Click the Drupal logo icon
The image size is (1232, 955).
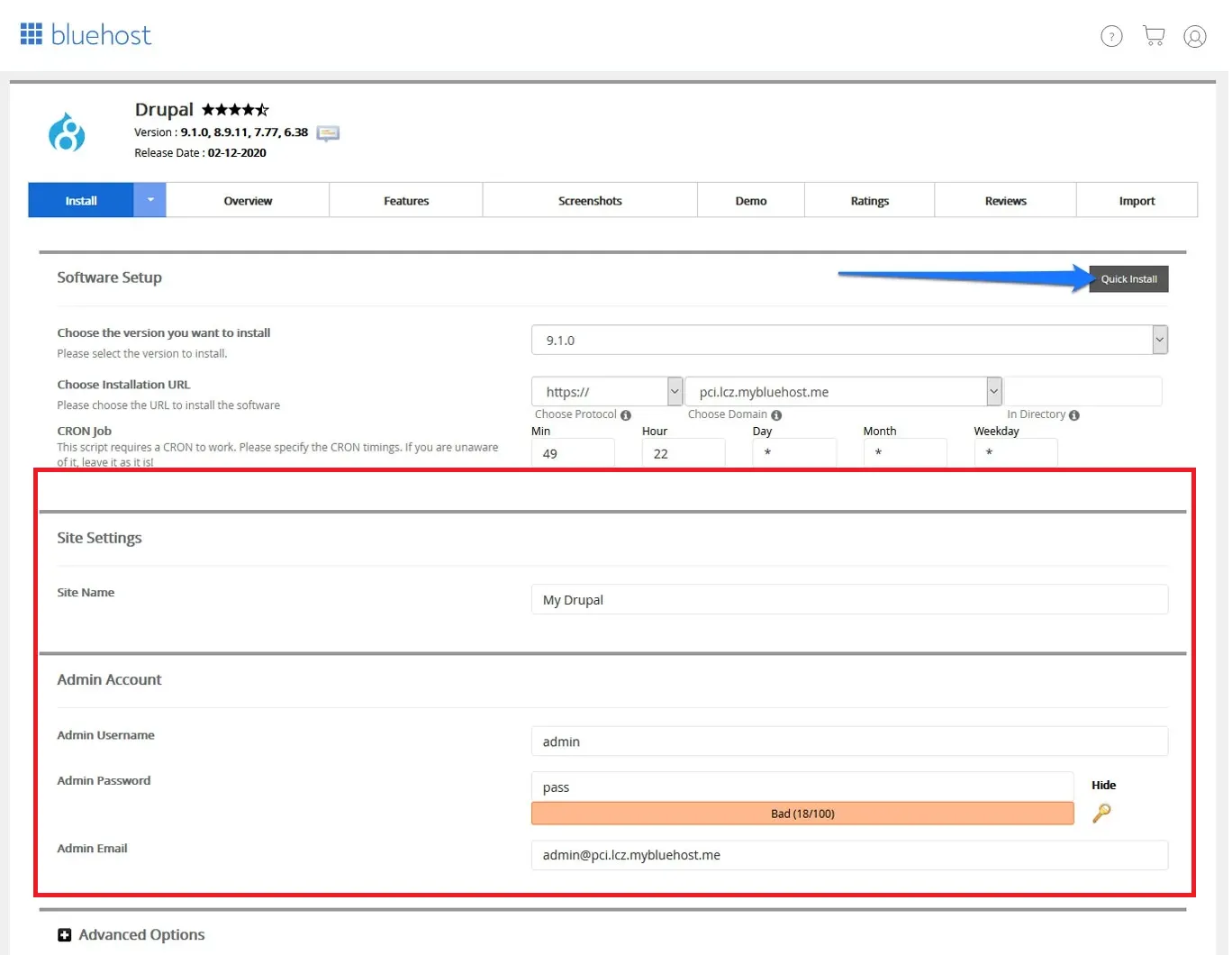click(x=67, y=132)
